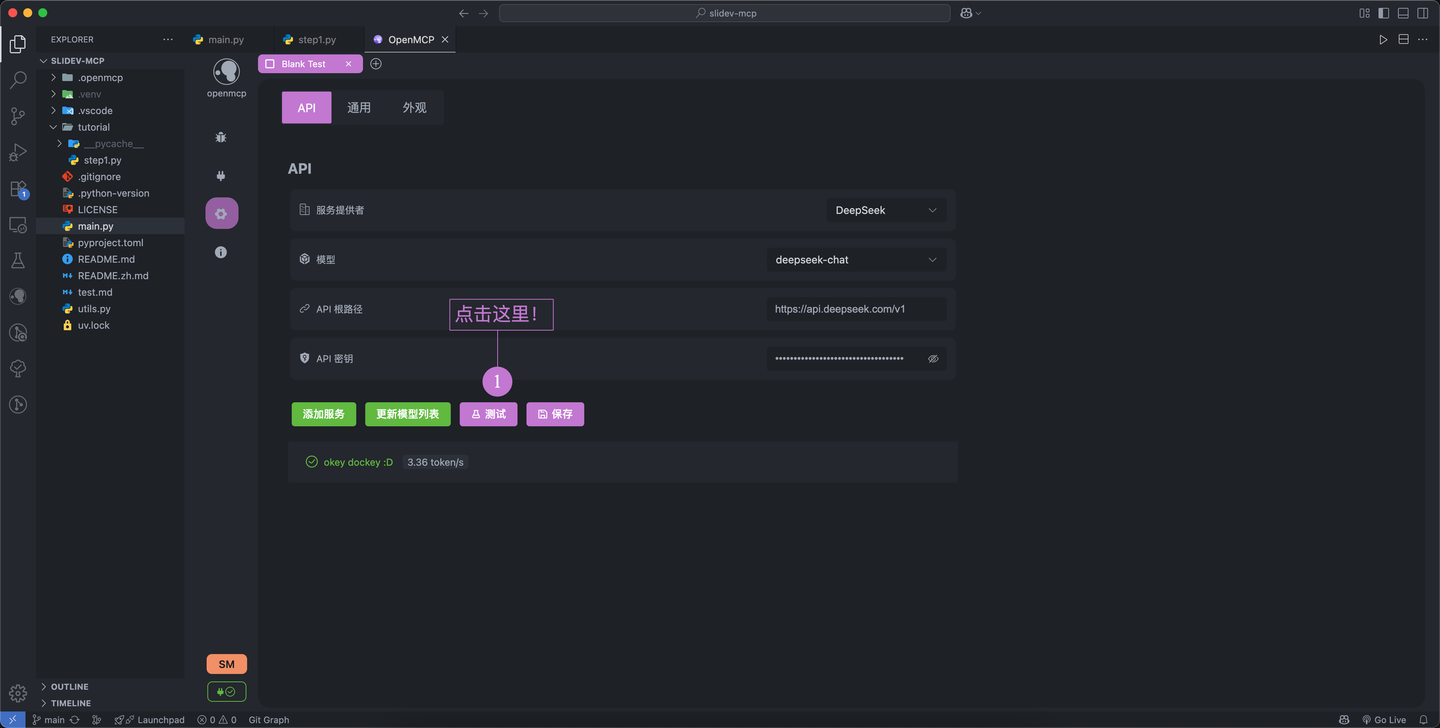Click the remote window status bar icon
Screen dimensions: 1440x728
[x=11, y=720]
